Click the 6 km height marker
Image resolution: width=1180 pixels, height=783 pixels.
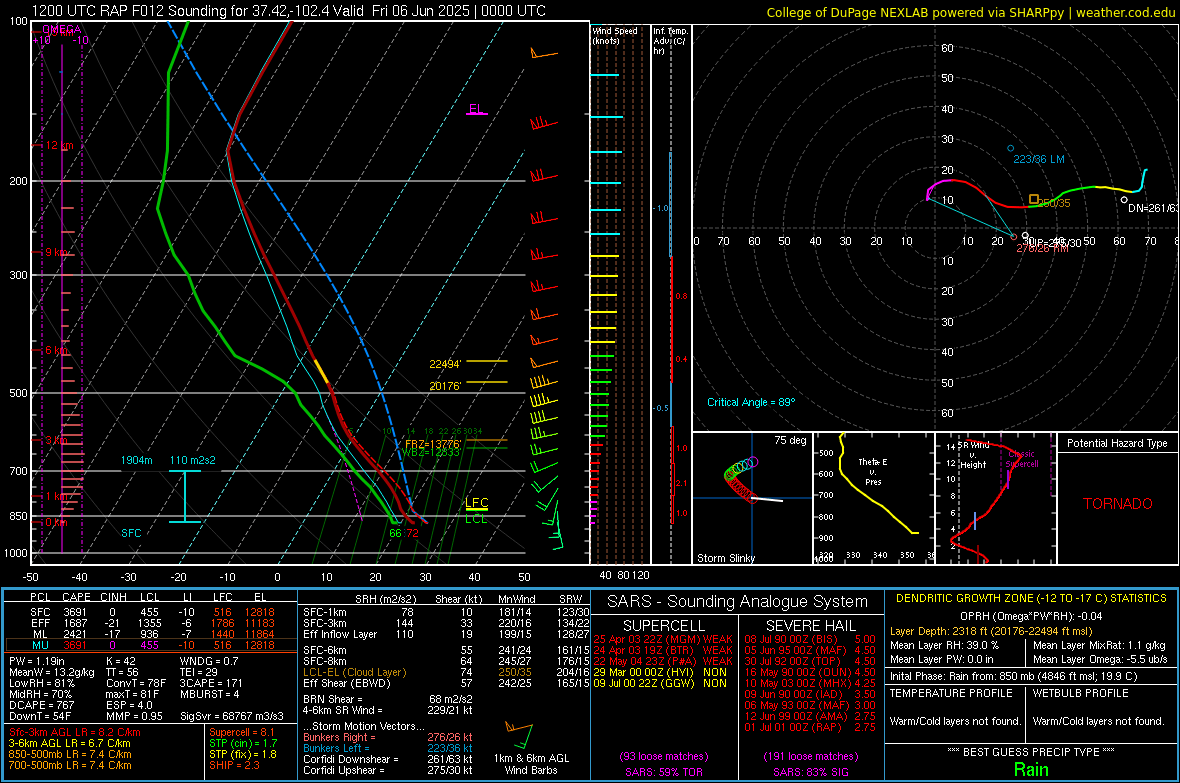click(x=57, y=350)
